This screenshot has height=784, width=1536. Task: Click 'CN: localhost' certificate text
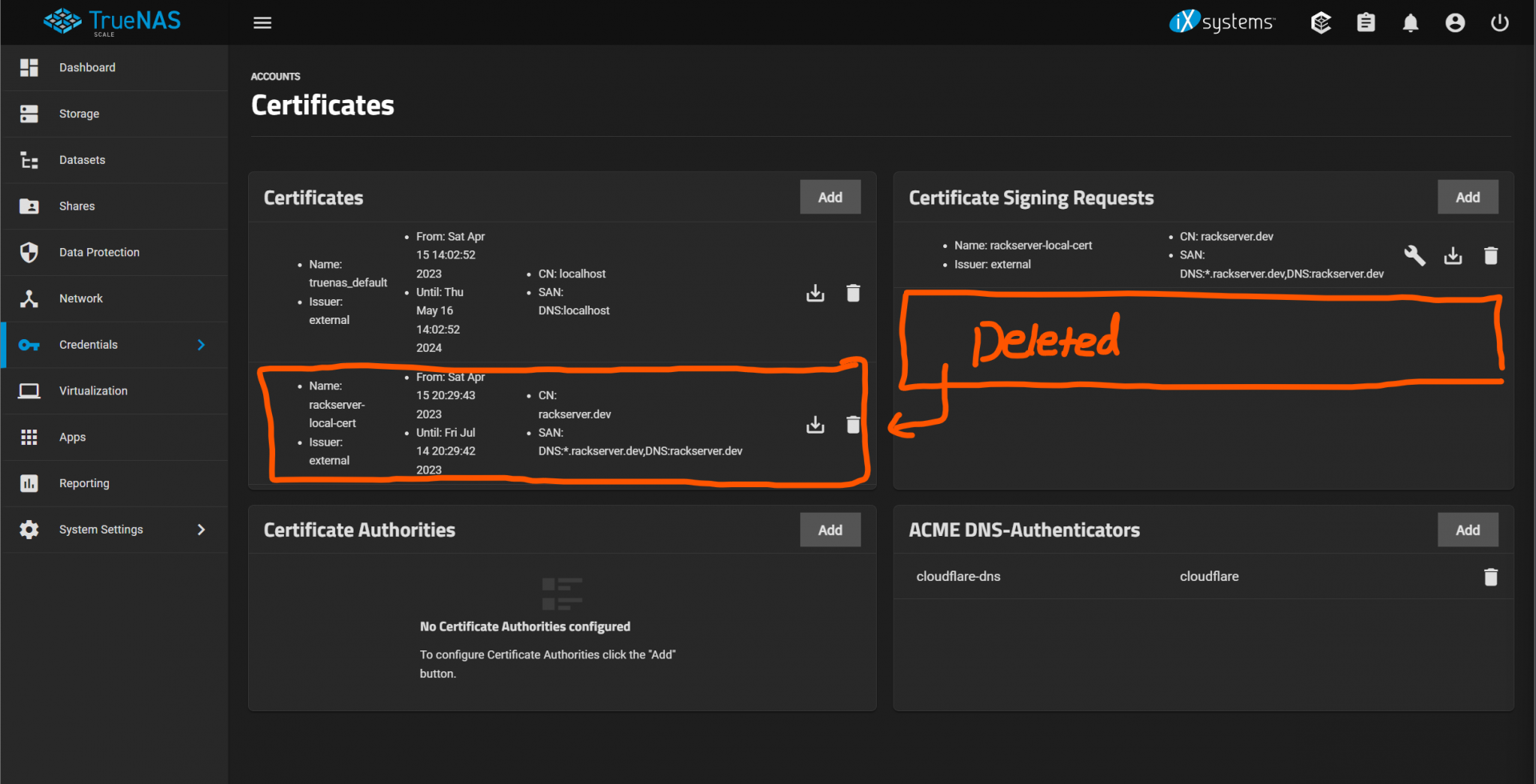(572, 274)
